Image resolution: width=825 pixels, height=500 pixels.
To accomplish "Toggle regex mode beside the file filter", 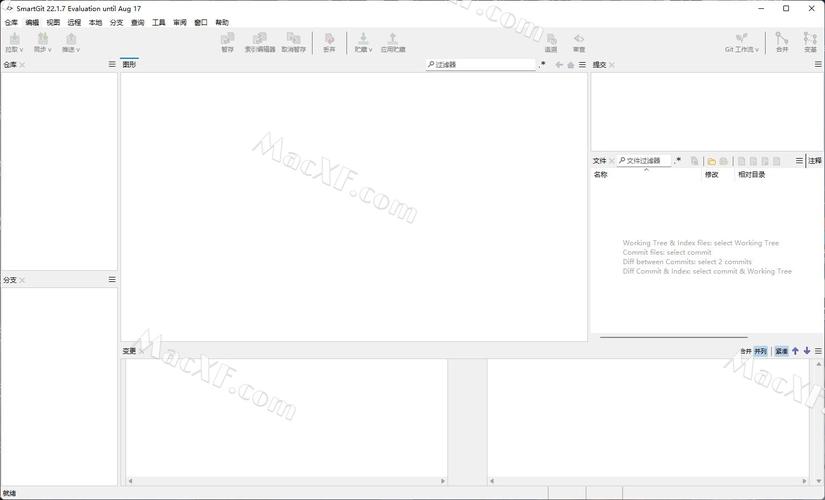I will pyautogui.click(x=677, y=161).
